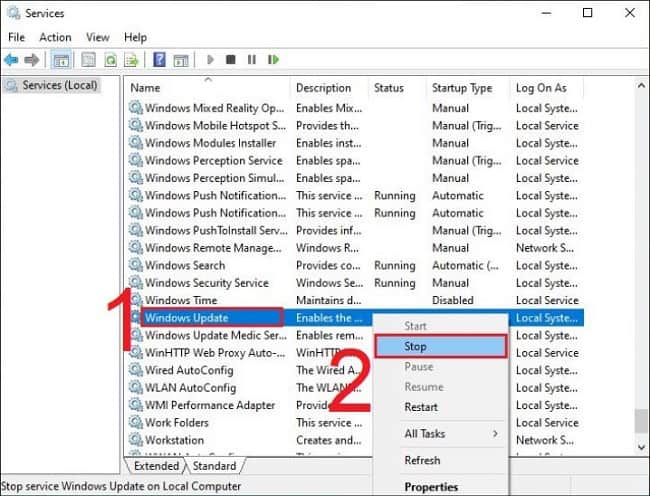
Task: Click Network S... in Workstation row
Action: click(x=545, y=440)
